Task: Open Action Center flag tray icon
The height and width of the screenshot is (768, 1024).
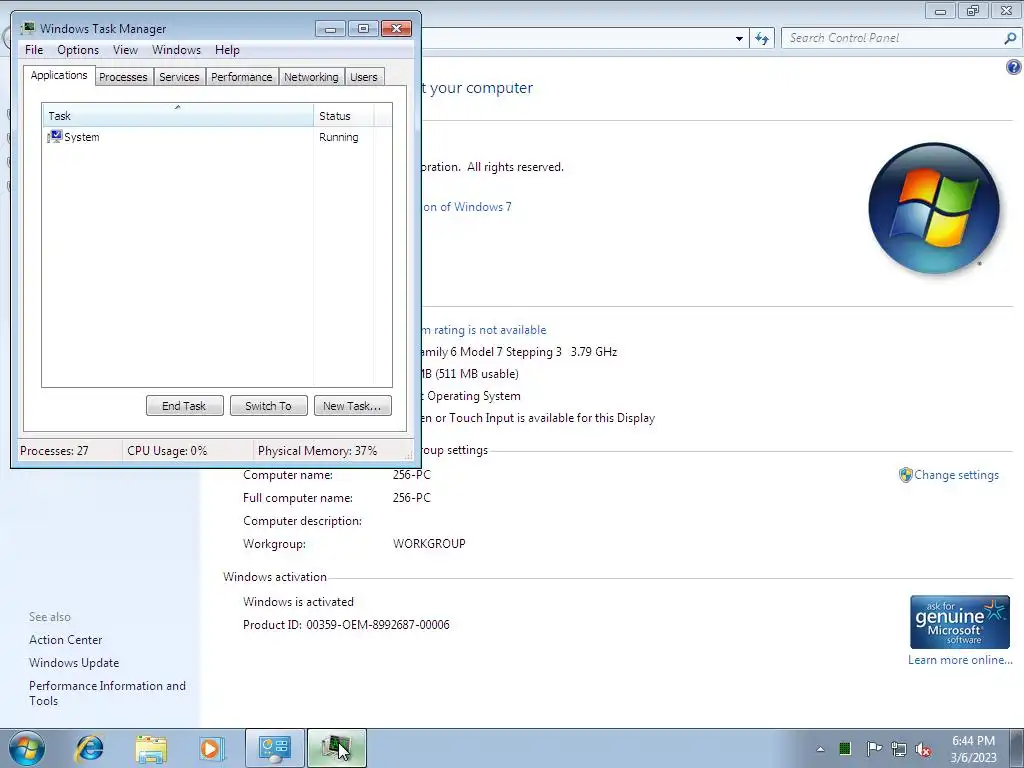Action: 874,748
